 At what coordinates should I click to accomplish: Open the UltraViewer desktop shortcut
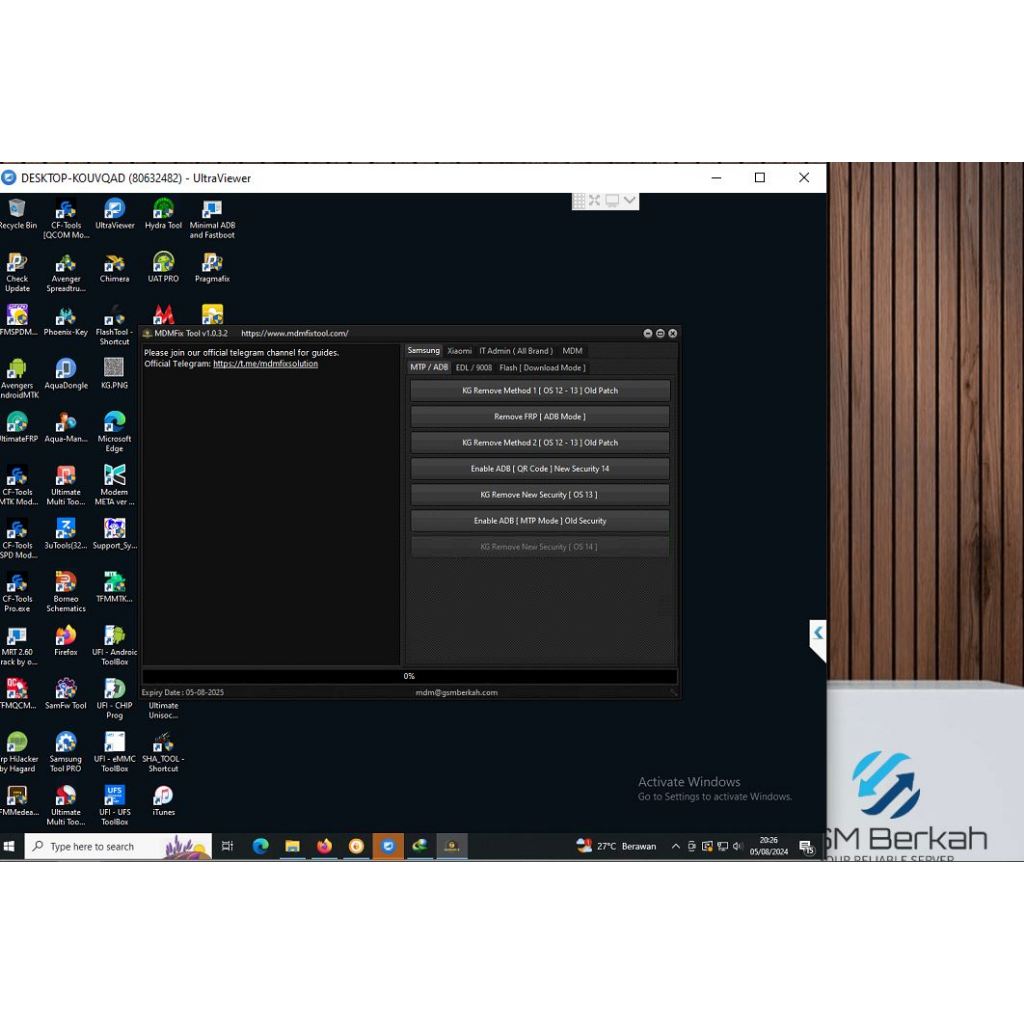[x=114, y=214]
